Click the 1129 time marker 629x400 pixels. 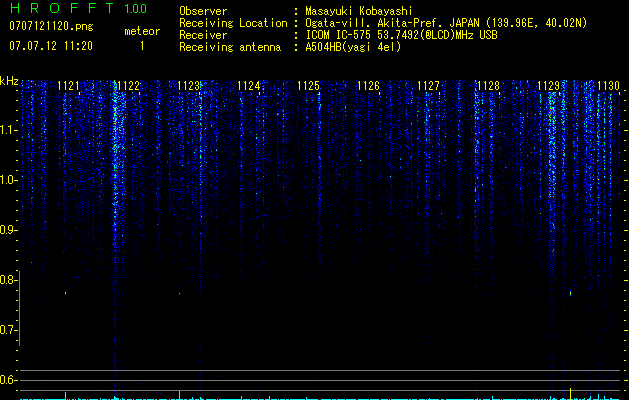548,86
